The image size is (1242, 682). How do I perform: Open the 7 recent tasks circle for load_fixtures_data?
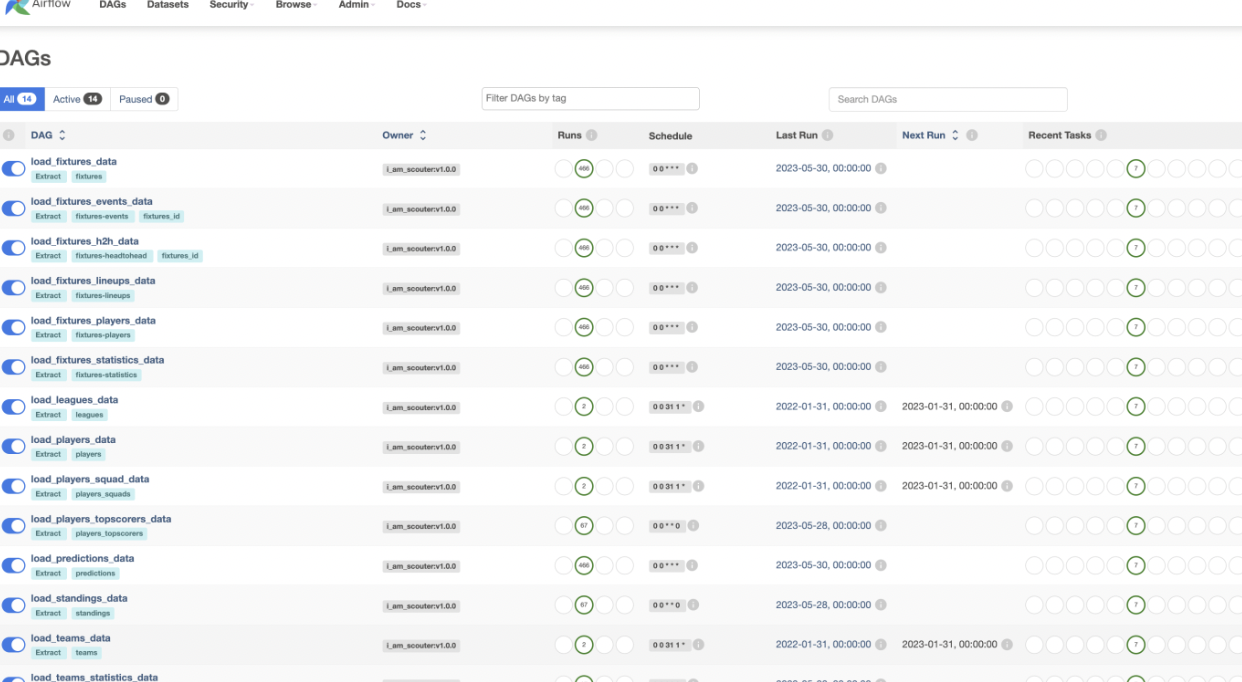click(1135, 169)
